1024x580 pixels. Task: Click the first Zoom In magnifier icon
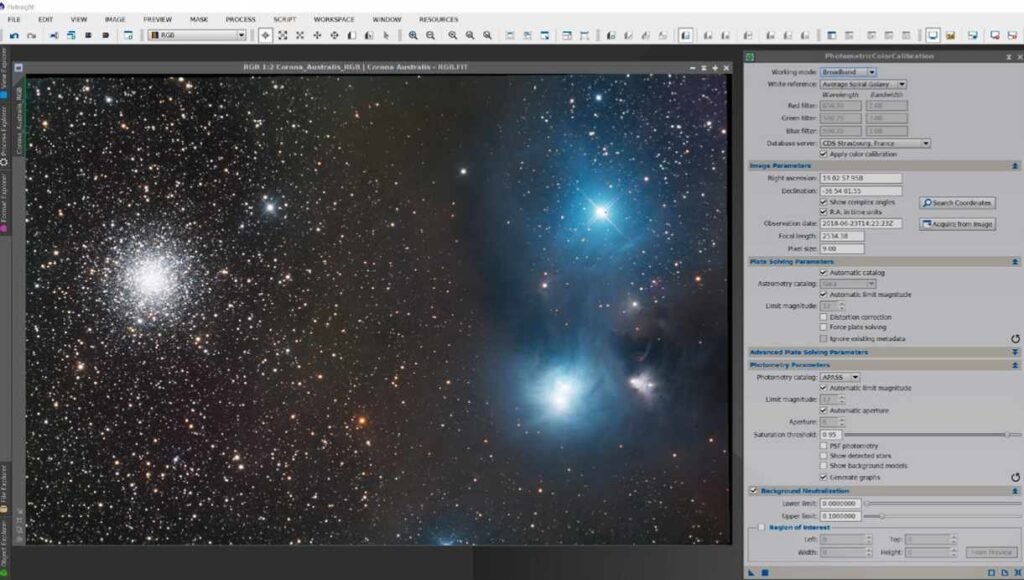click(413, 35)
